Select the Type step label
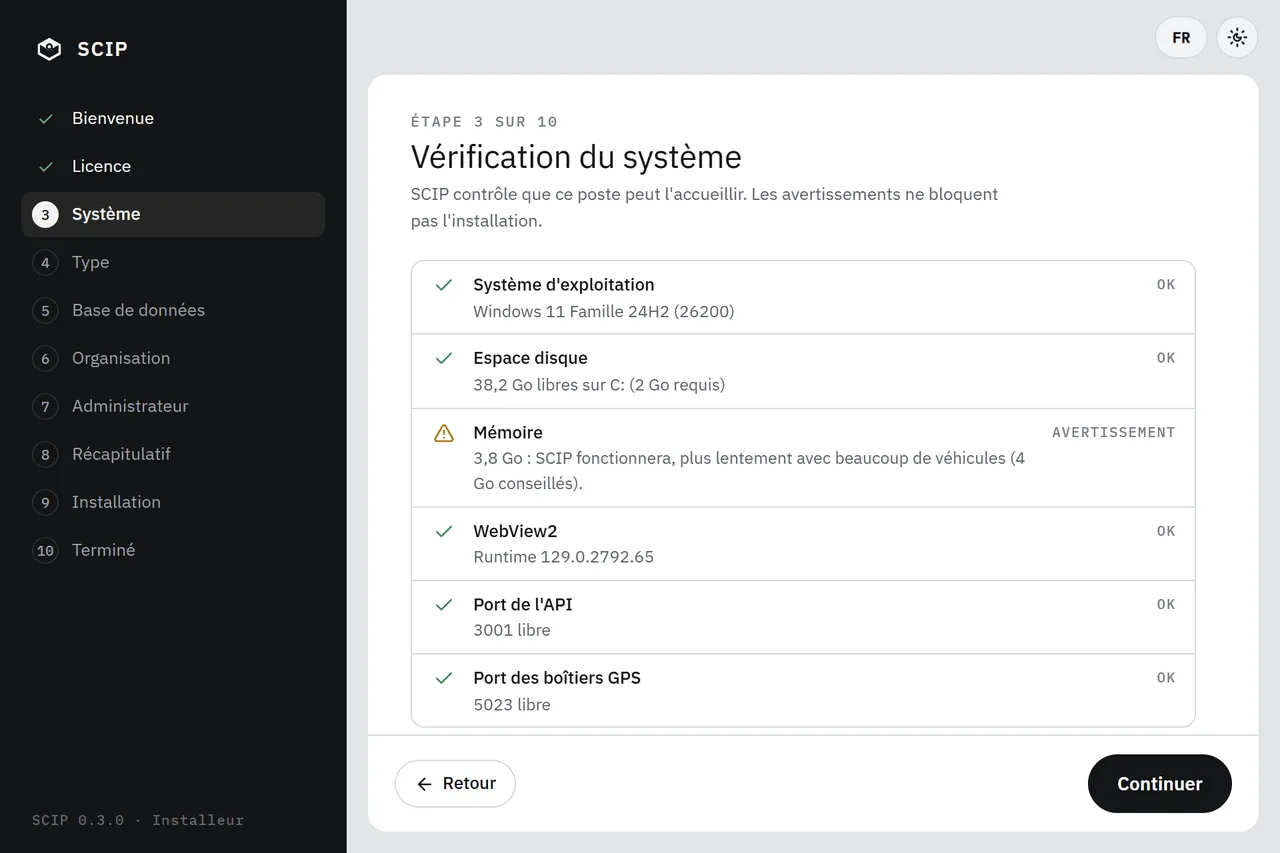1280x853 pixels. click(90, 262)
